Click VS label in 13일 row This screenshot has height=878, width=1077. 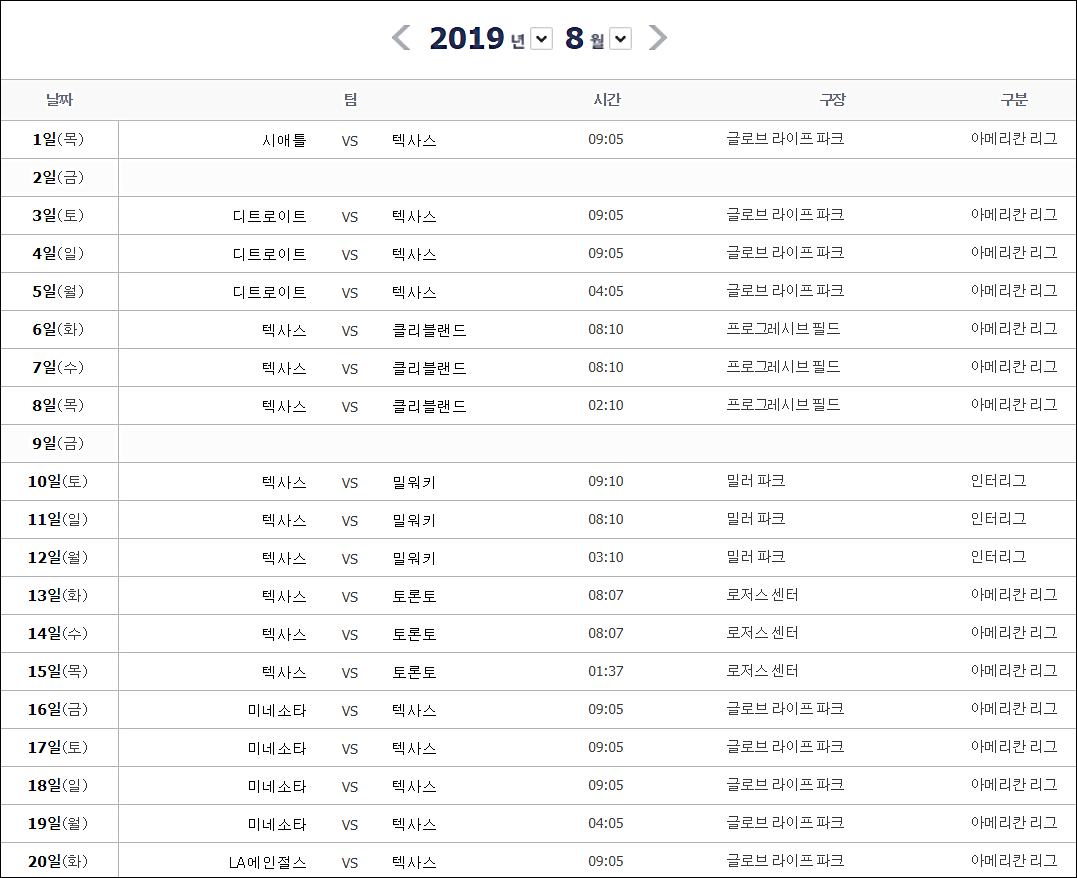tap(350, 597)
